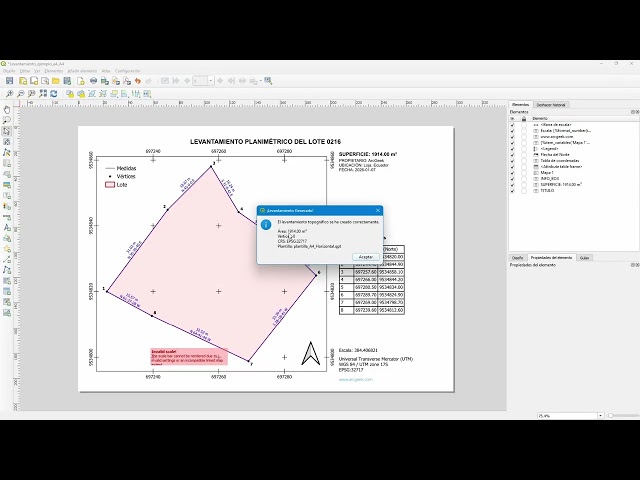640x480 pixels.
Task: Toggle visibility of TITULO item
Action: tap(513, 191)
